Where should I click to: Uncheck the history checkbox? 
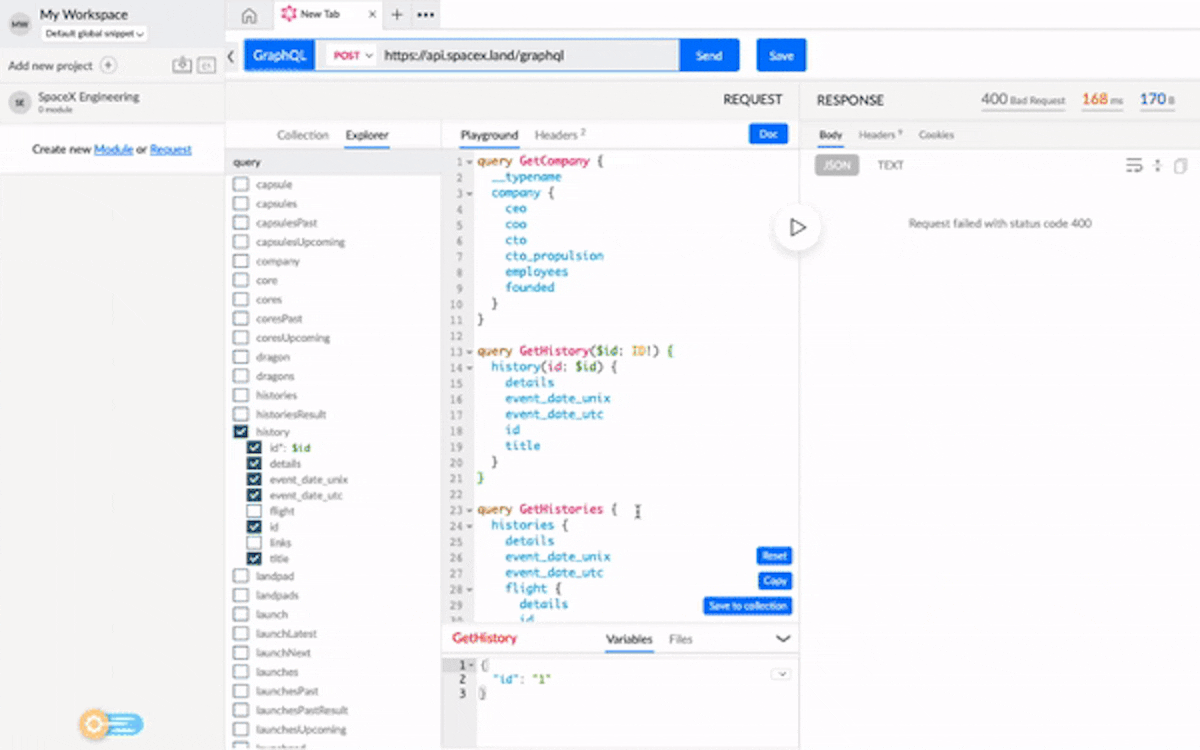pos(241,432)
